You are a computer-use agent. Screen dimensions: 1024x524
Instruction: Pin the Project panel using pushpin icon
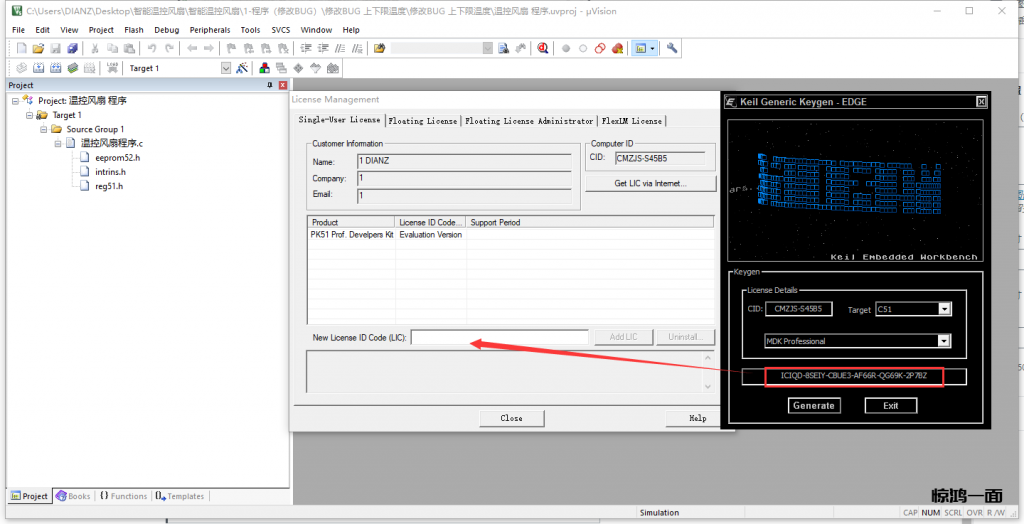pos(269,86)
